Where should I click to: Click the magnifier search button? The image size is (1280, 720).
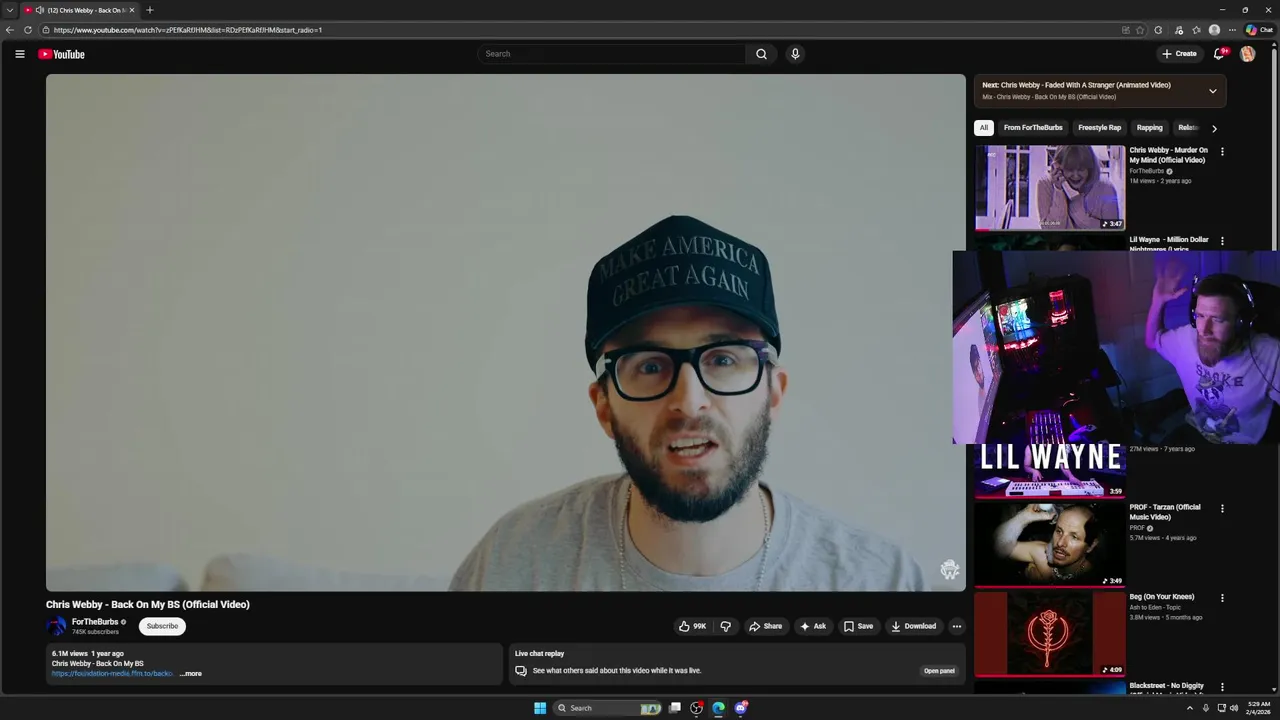[x=761, y=54]
